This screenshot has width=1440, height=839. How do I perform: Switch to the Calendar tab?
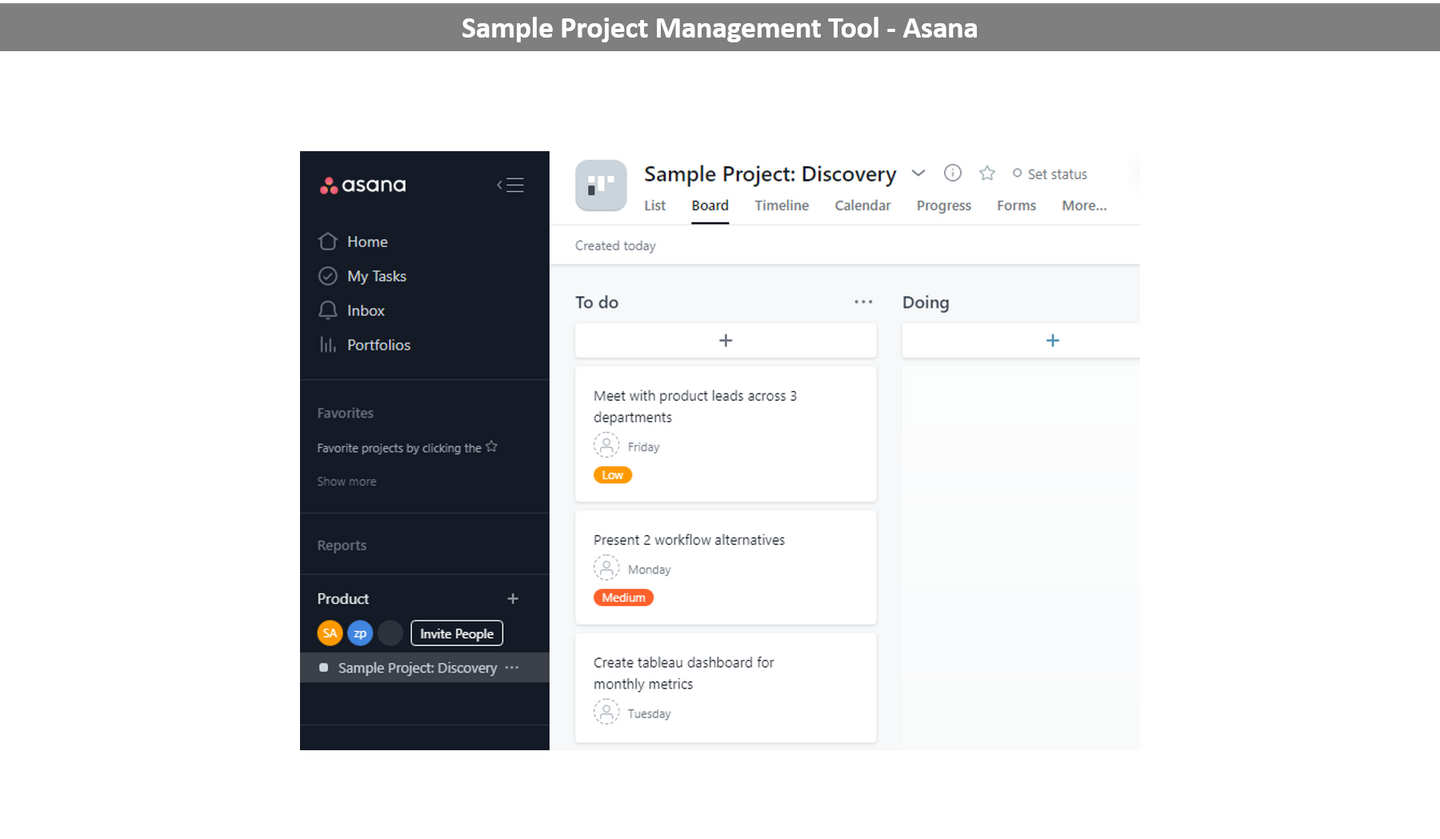coord(863,206)
